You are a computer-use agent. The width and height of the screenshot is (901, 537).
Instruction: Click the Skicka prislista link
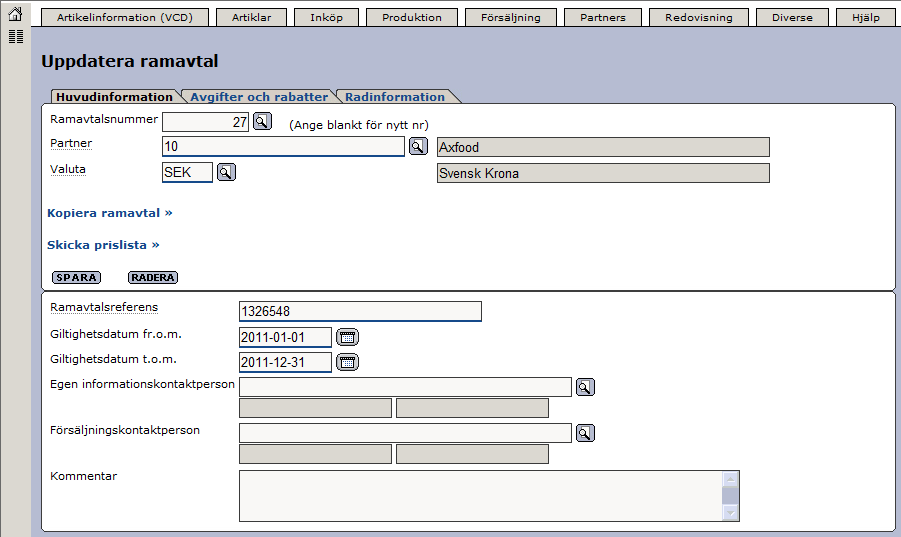click(103, 245)
